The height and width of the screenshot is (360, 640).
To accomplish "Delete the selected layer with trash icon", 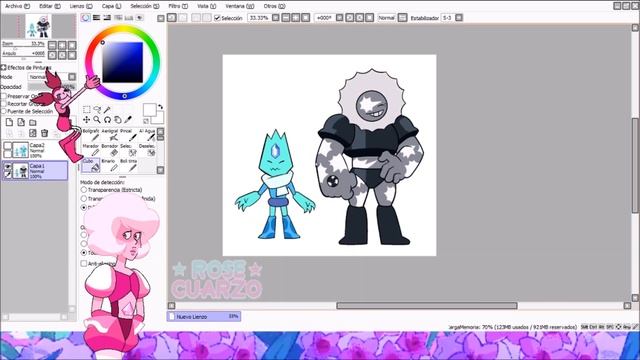I will (44, 133).
